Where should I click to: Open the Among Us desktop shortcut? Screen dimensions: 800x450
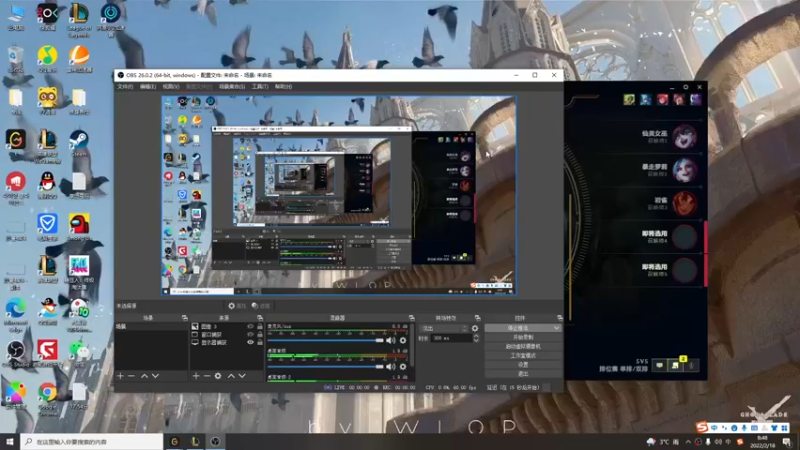79,227
